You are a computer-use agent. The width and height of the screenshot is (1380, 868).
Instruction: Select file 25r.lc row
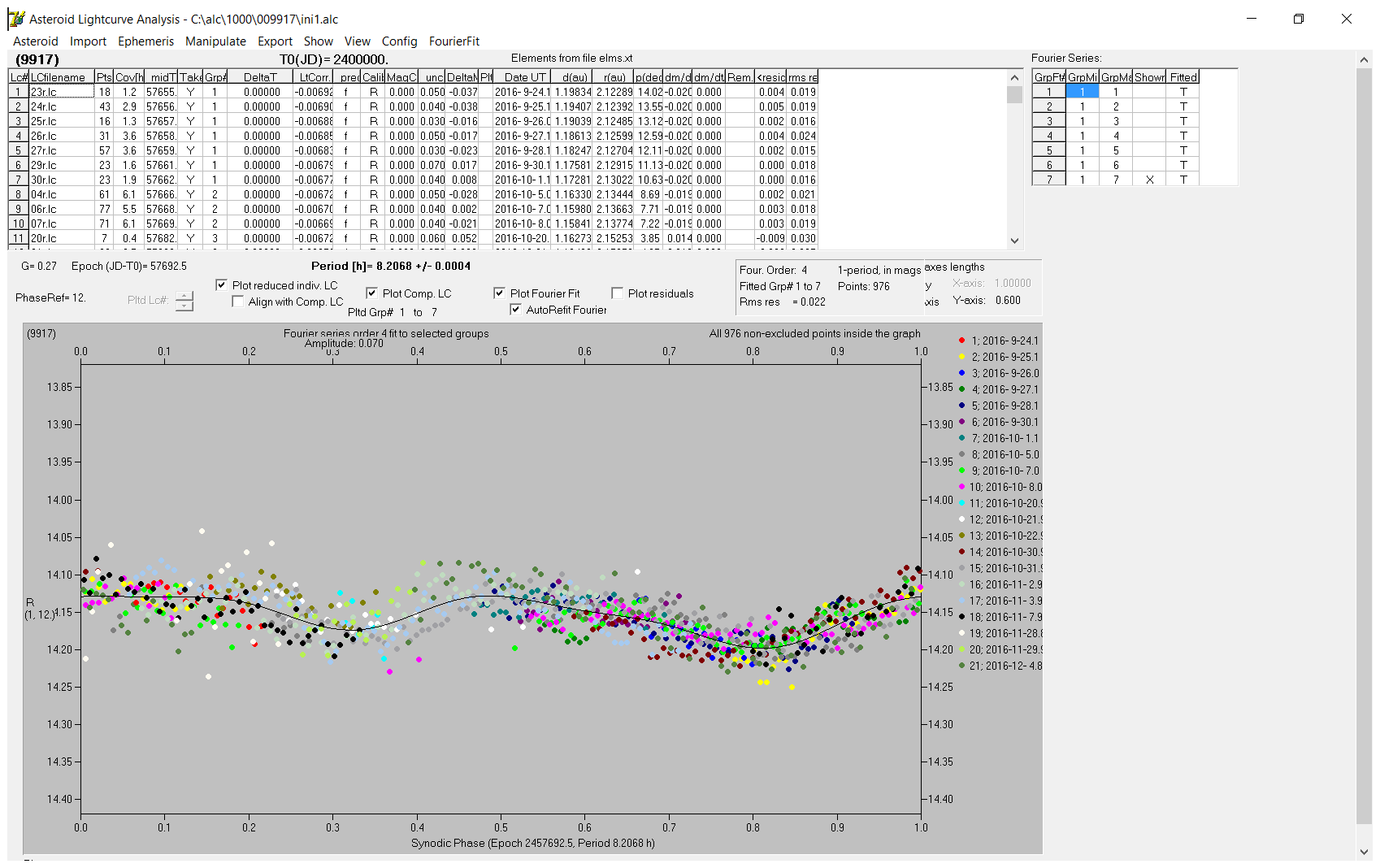pos(62,121)
